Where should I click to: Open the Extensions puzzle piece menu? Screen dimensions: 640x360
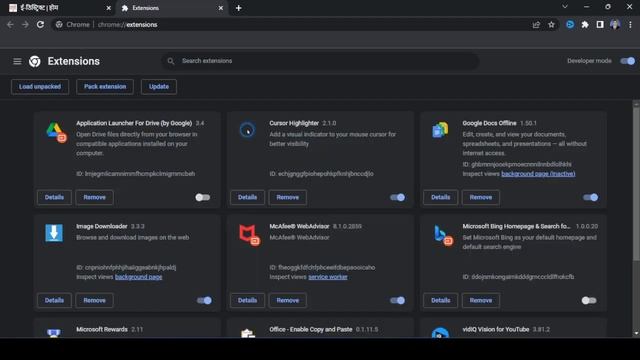coord(585,24)
